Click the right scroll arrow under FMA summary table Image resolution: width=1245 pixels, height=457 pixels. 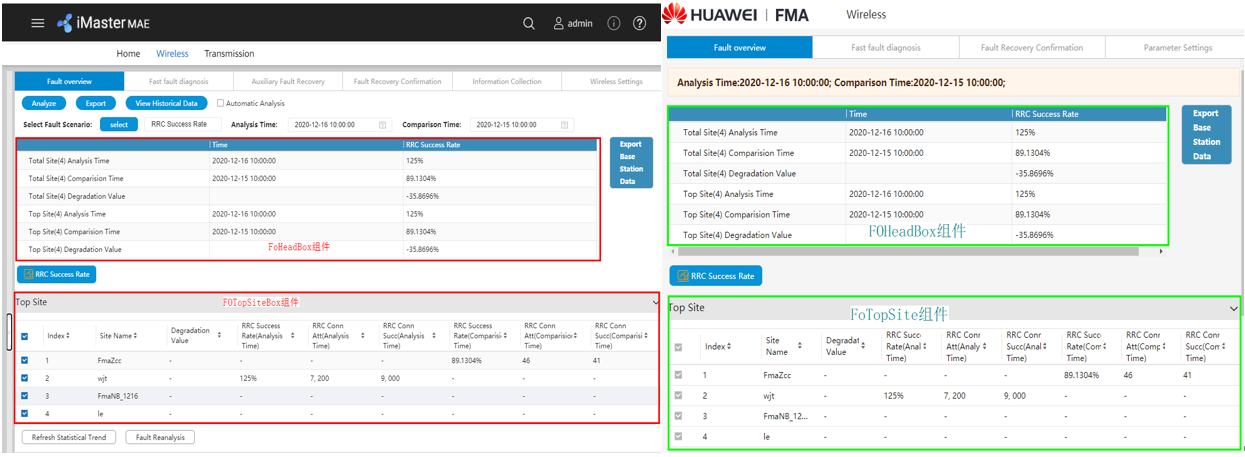[1162, 251]
